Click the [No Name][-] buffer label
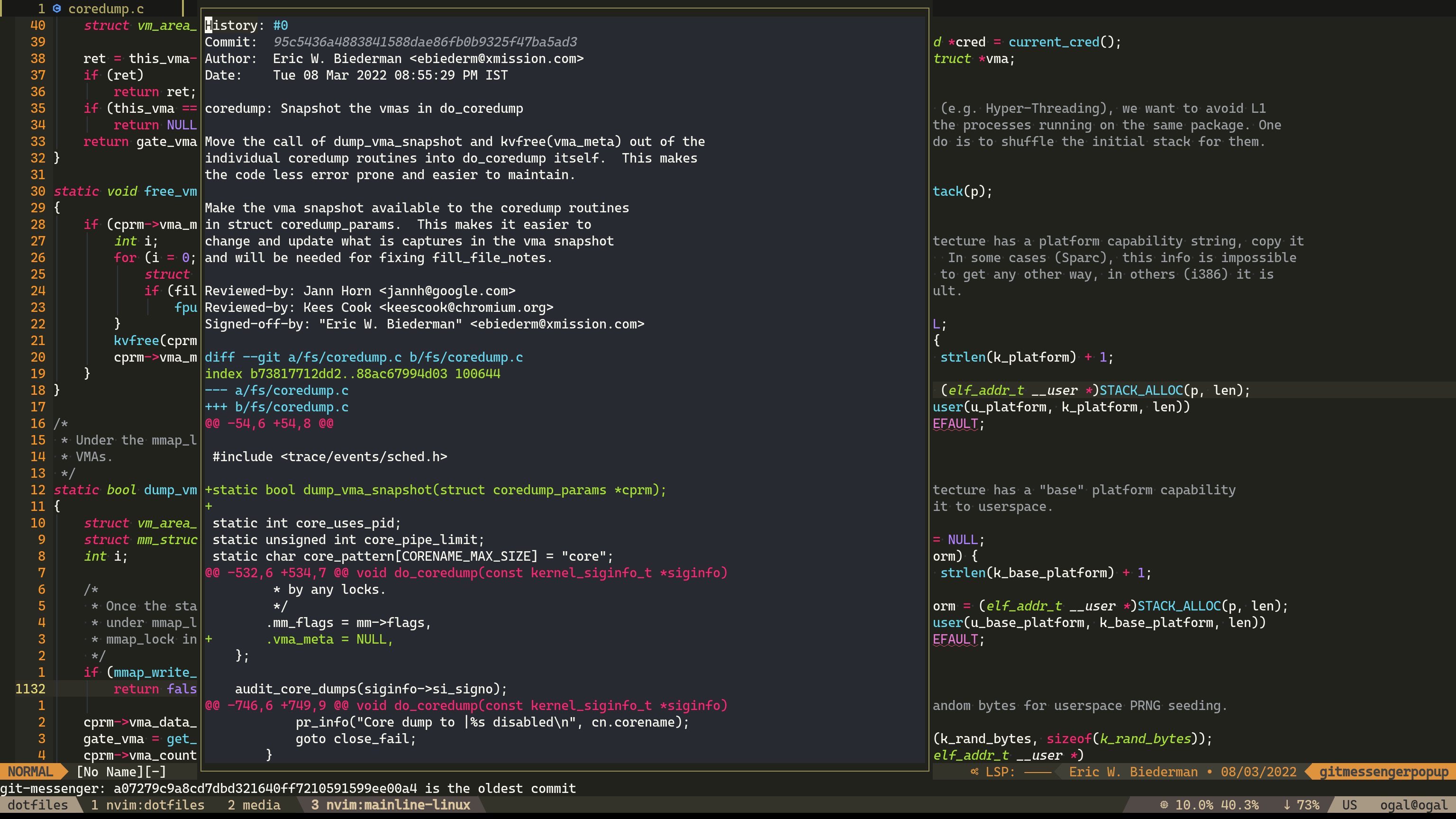This screenshot has width=1456, height=819. pos(121,772)
